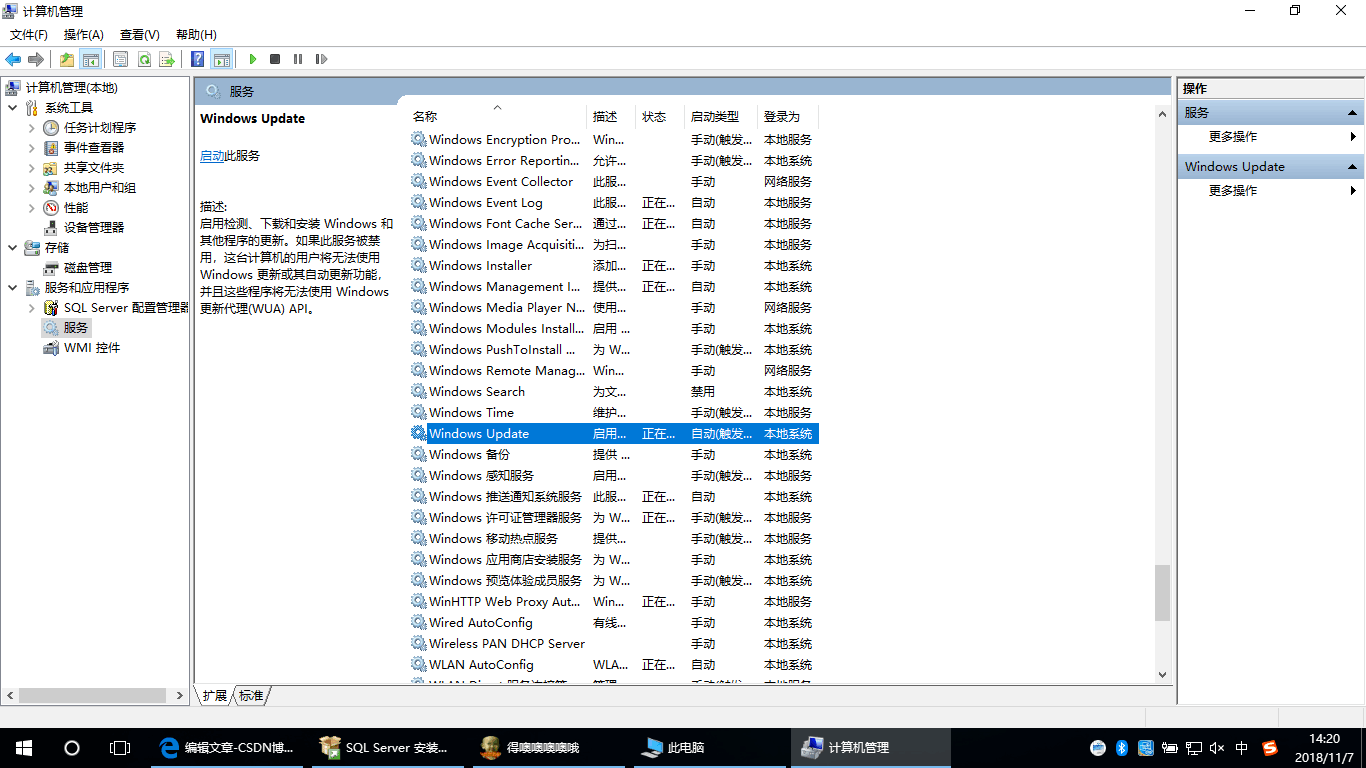The height and width of the screenshot is (768, 1366).
Task: Expand the 事件查看器 node
Action: (32, 148)
